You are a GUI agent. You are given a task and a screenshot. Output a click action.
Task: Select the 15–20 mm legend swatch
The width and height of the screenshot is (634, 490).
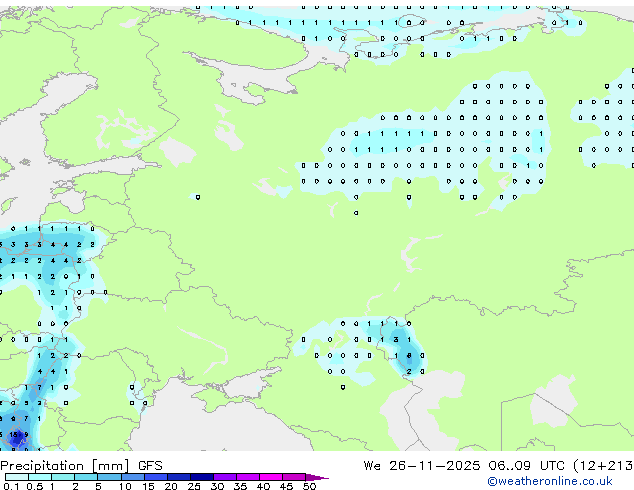[x=155, y=477]
